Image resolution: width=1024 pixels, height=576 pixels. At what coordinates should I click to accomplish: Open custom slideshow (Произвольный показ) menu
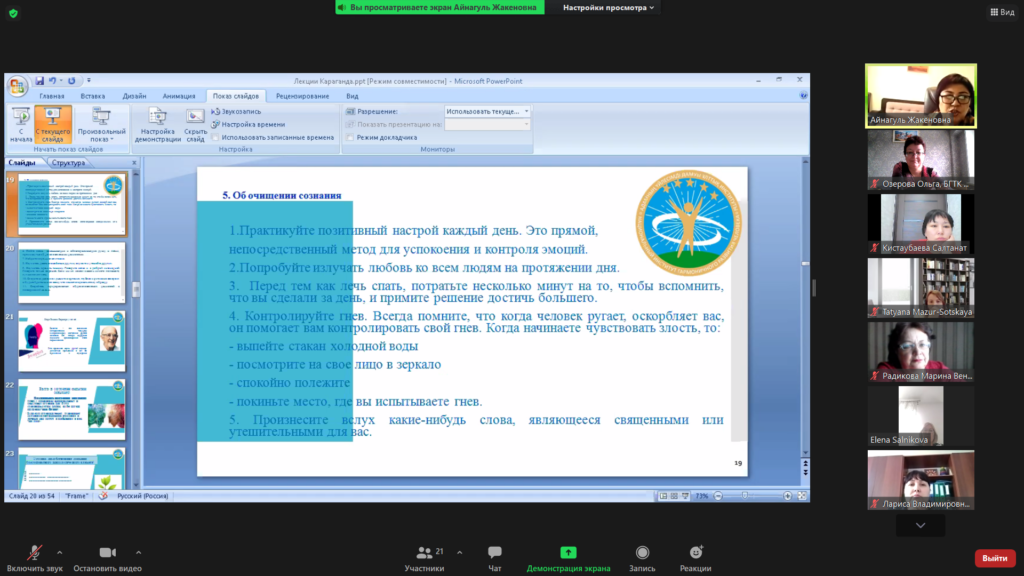point(101,124)
